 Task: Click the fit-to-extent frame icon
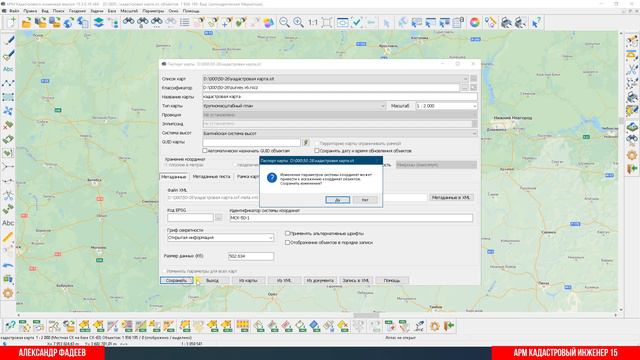327,22
